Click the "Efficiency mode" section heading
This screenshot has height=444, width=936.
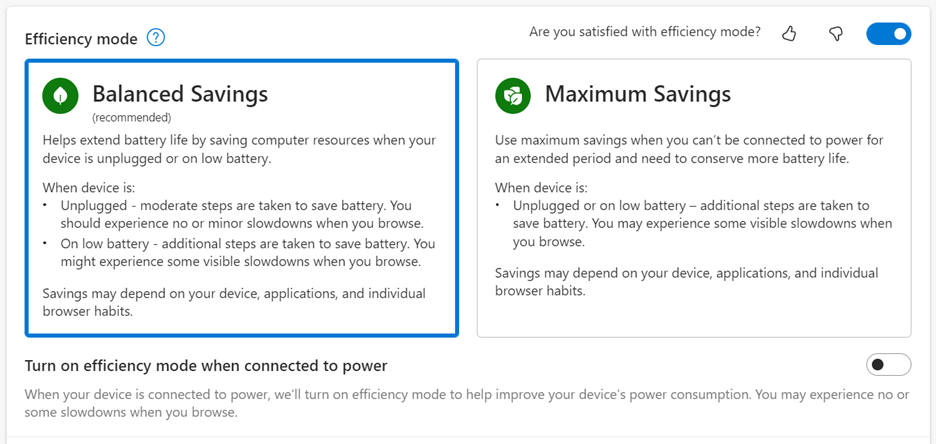tap(80, 38)
